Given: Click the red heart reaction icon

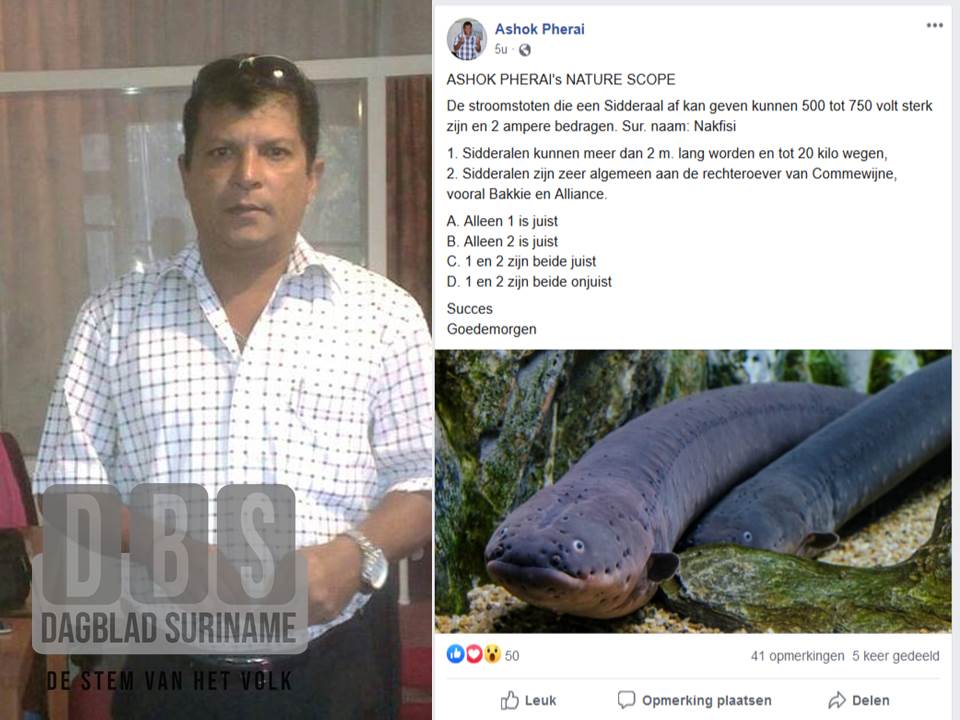Looking at the screenshot, I should pos(474,654).
